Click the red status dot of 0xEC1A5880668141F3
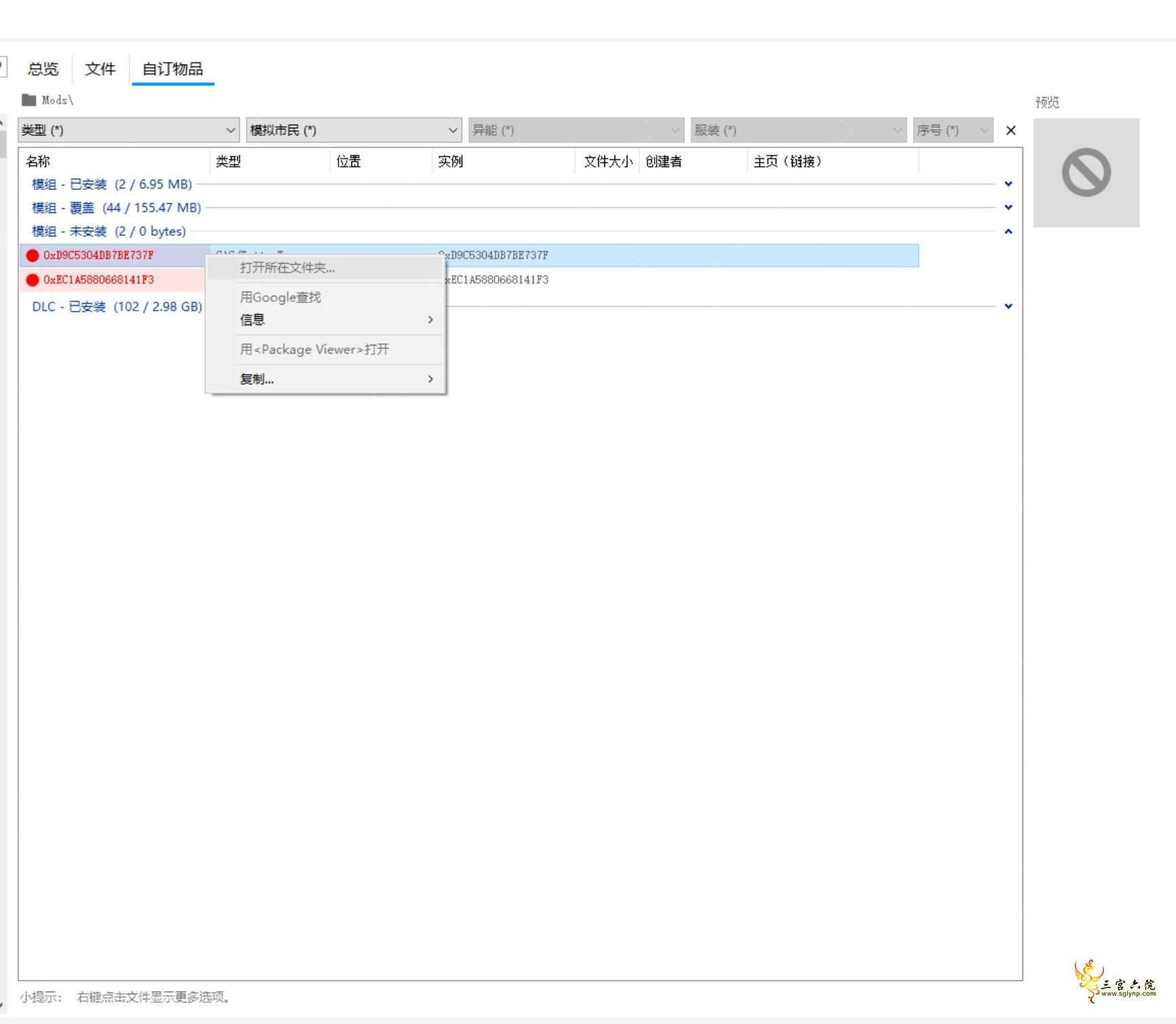 [x=33, y=280]
